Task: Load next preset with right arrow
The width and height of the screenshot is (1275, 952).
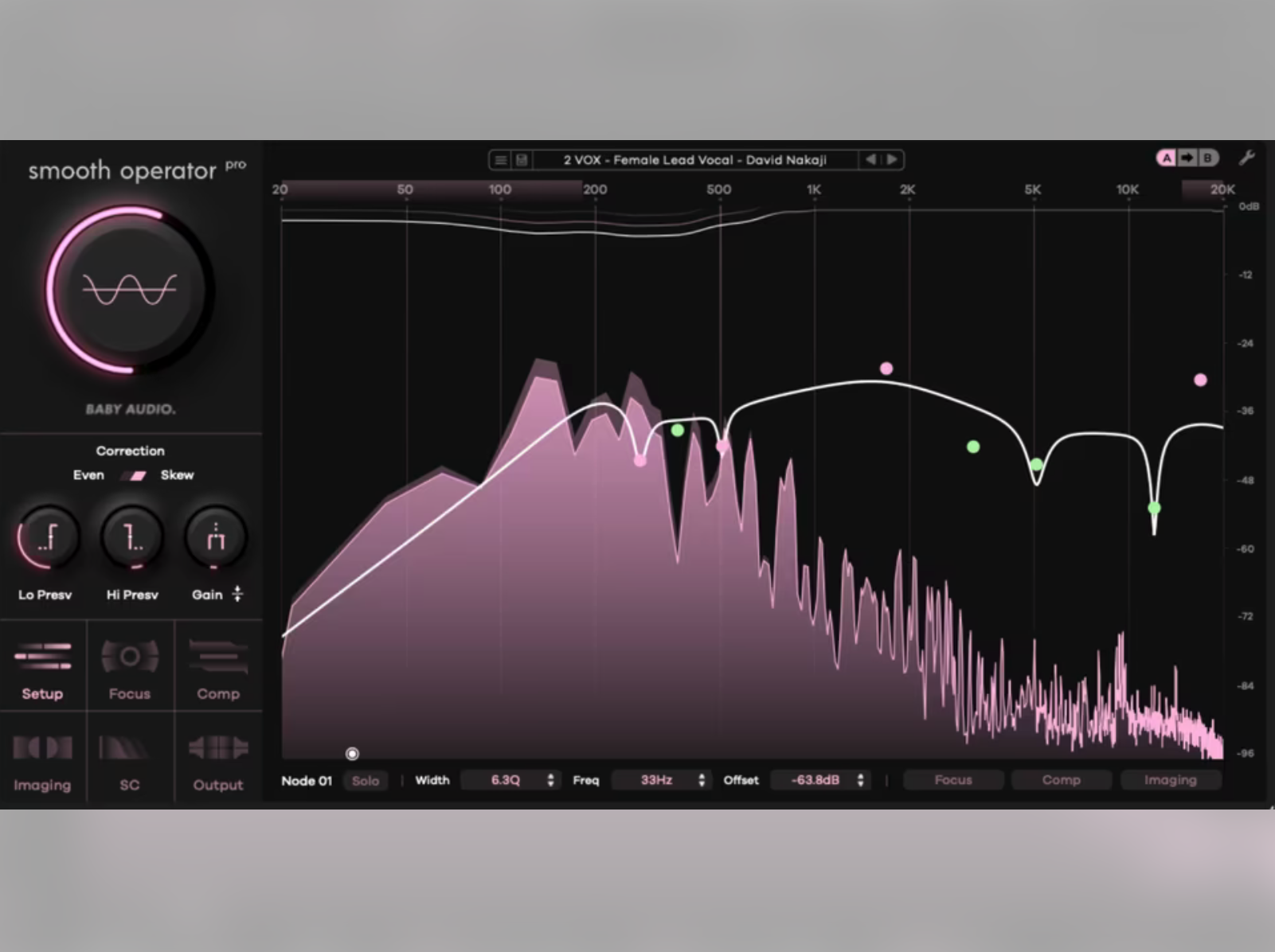Action: (x=892, y=159)
